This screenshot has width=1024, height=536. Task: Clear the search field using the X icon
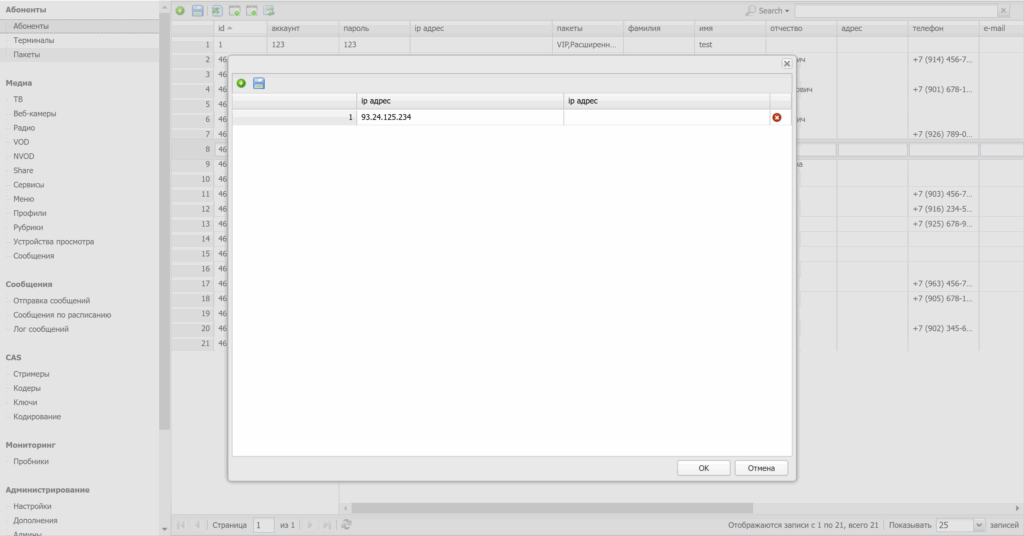(x=1003, y=11)
